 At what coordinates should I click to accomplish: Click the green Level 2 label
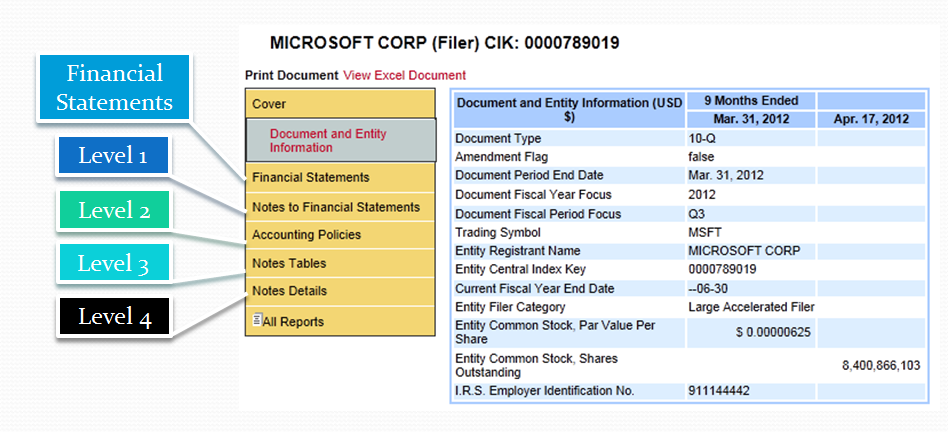112,211
